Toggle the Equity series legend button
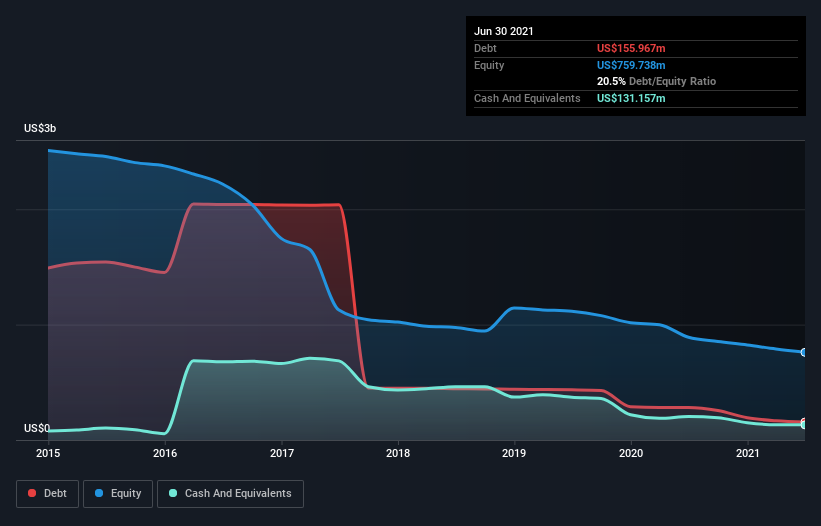Image resolution: width=821 pixels, height=526 pixels. (x=118, y=494)
